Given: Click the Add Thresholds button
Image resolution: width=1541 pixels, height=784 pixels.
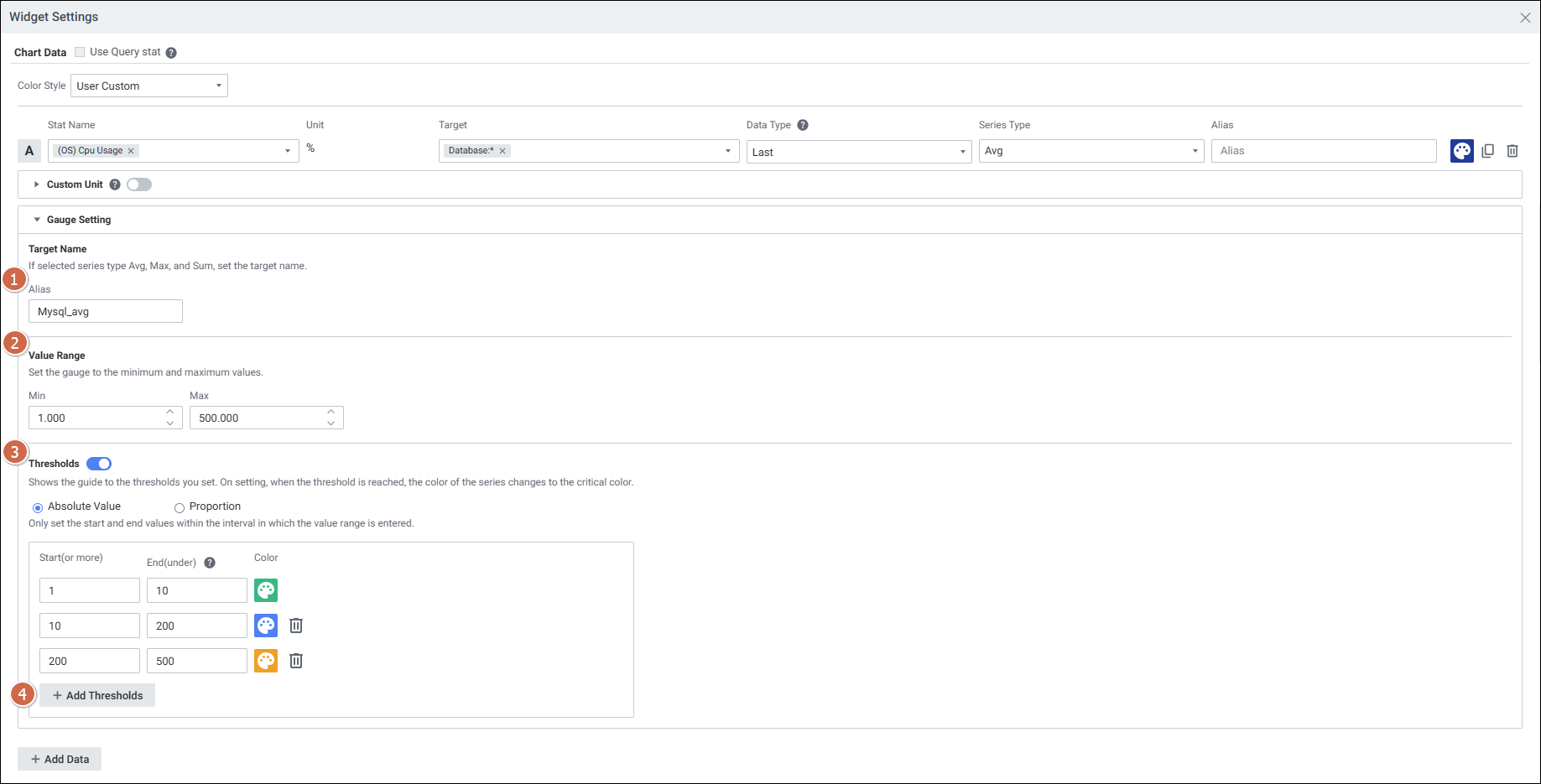Looking at the screenshot, I should click(97, 695).
